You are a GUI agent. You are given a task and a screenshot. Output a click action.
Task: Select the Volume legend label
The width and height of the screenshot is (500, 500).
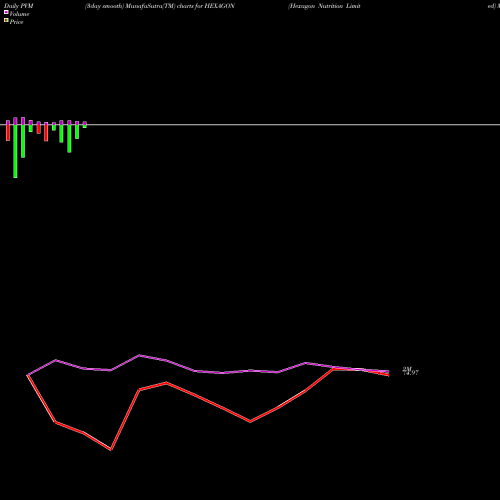(19, 14)
